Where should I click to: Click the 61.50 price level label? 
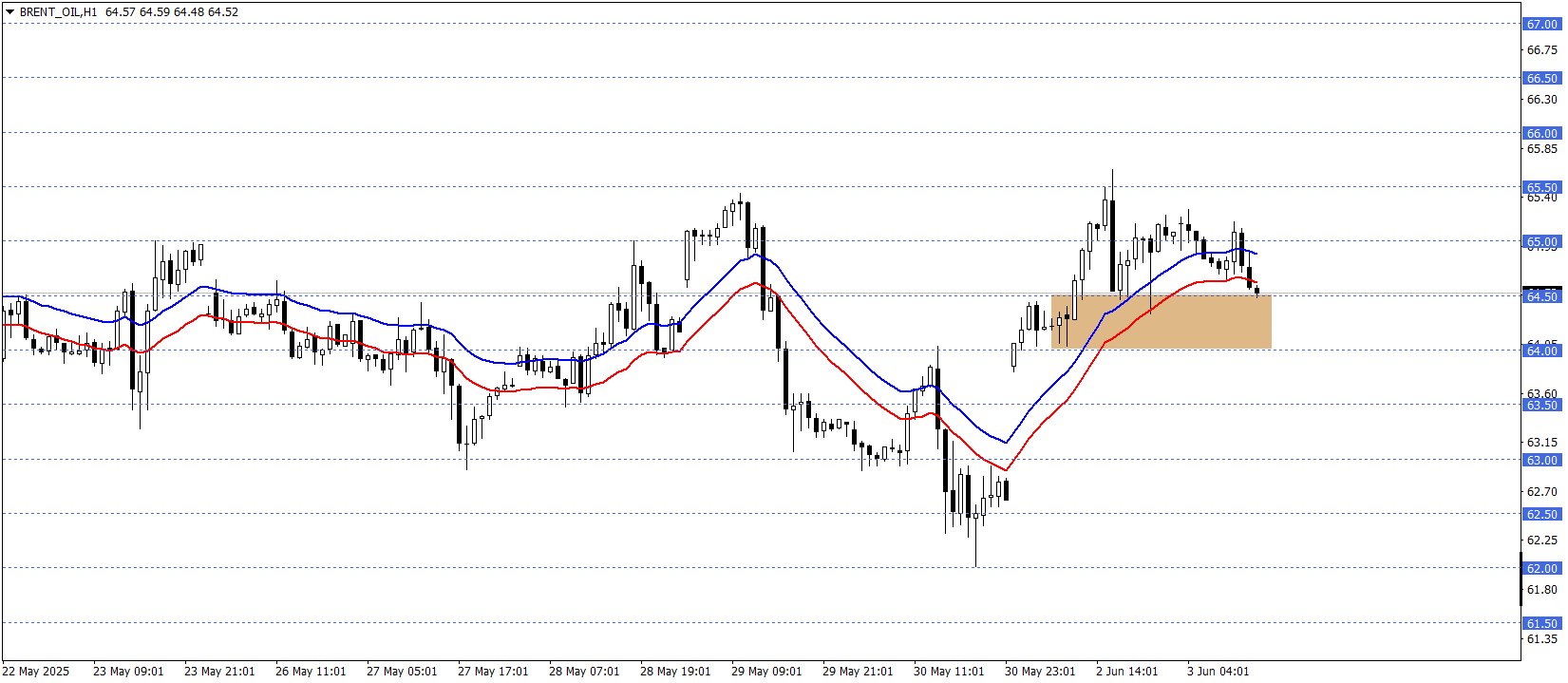(1541, 624)
